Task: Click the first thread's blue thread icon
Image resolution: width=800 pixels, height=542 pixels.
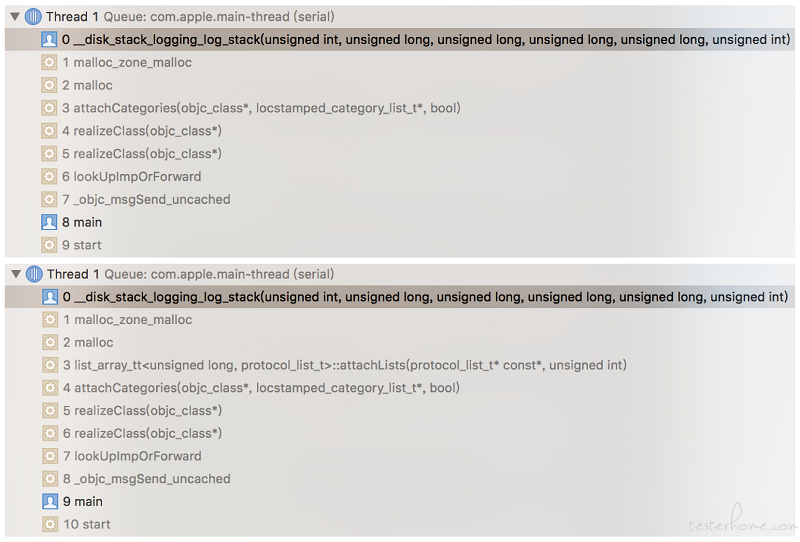Action: click(x=33, y=16)
